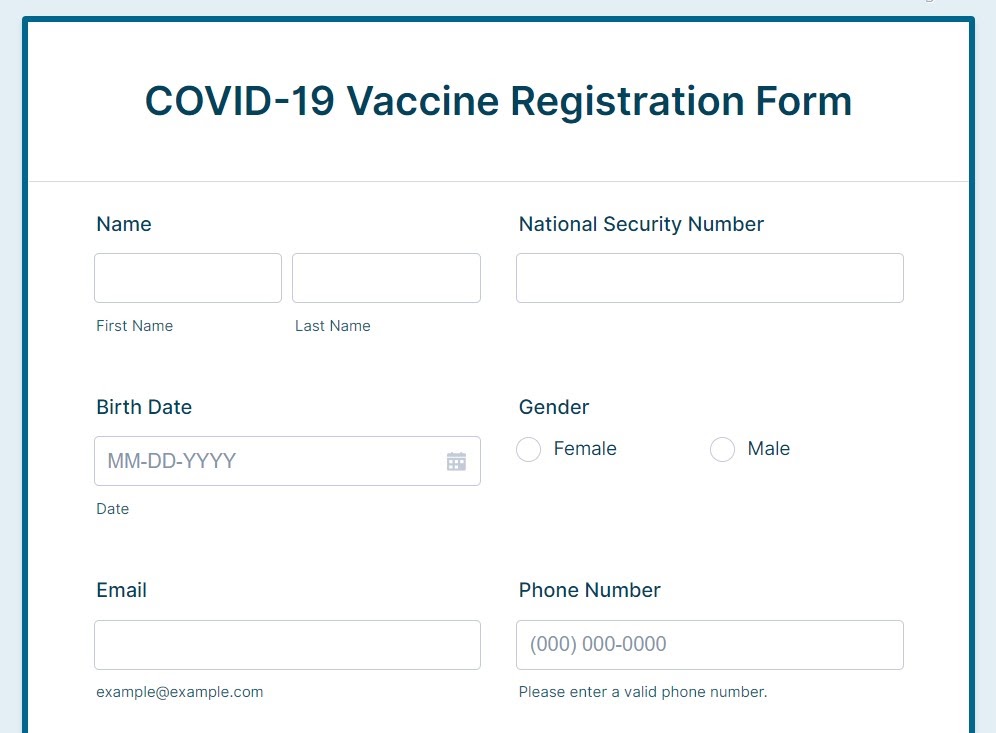The width and height of the screenshot is (996, 733).
Task: Choose the Male radio button
Action: [x=722, y=450]
